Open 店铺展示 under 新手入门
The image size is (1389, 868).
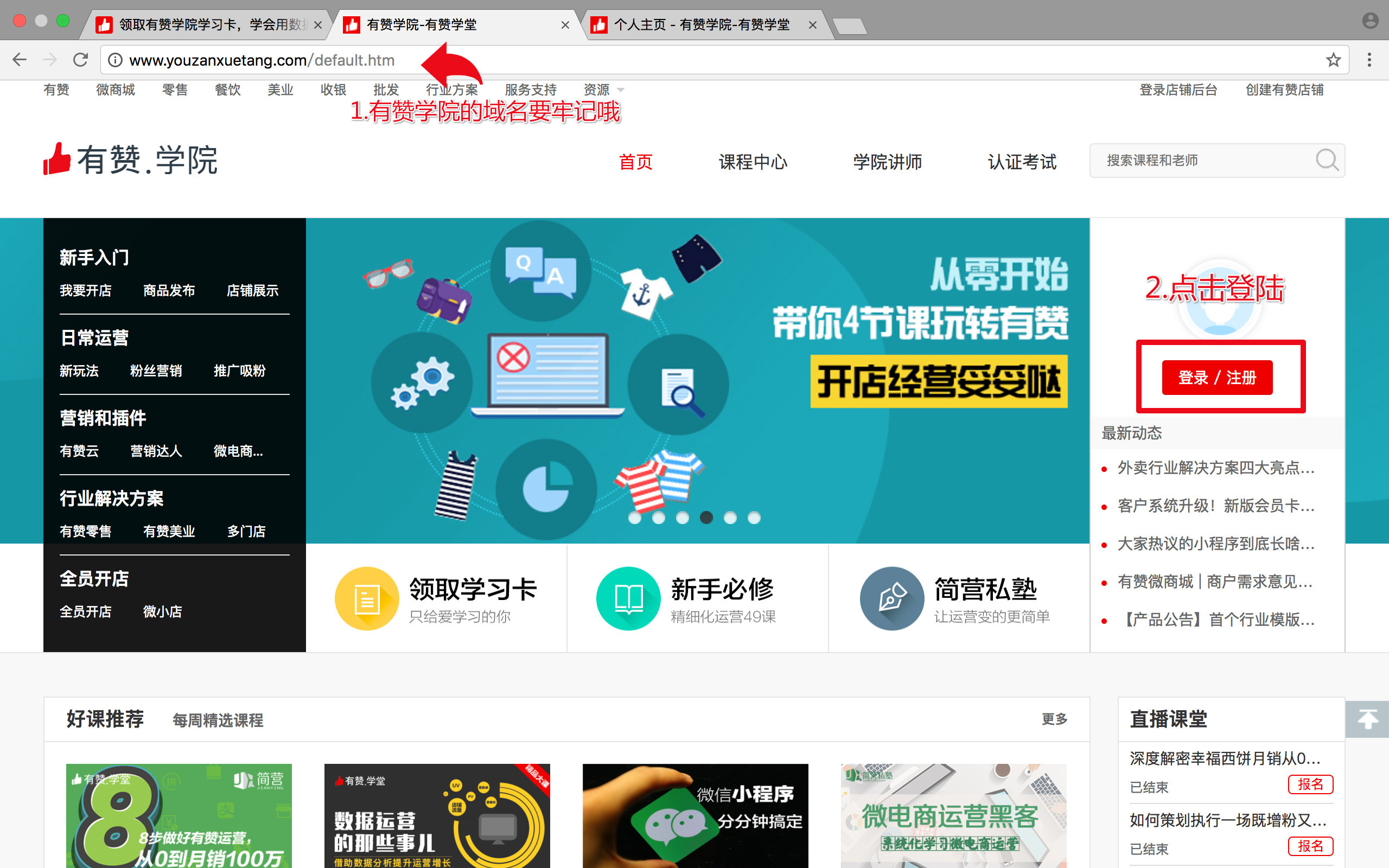point(252,290)
